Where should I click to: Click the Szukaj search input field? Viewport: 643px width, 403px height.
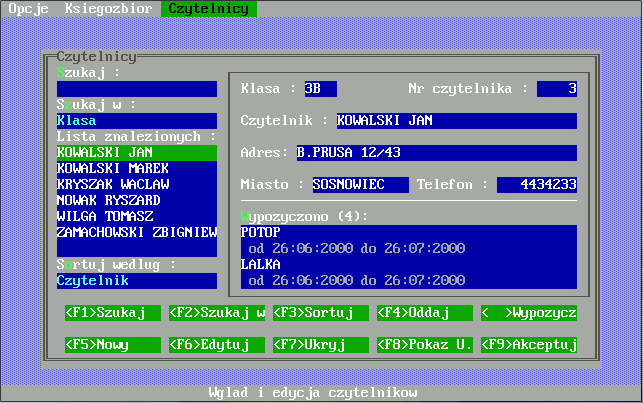[x=136, y=89]
